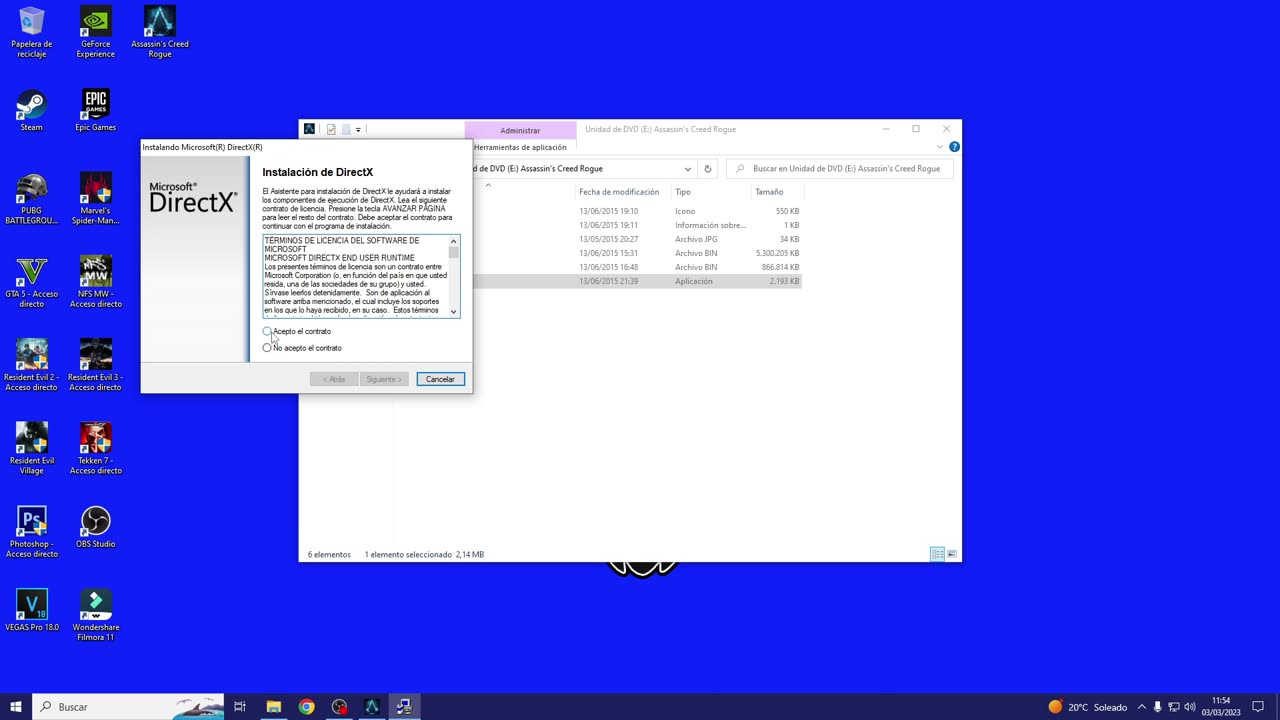
Task: Sort by 'Fecha de modificación' column
Action: [619, 192]
